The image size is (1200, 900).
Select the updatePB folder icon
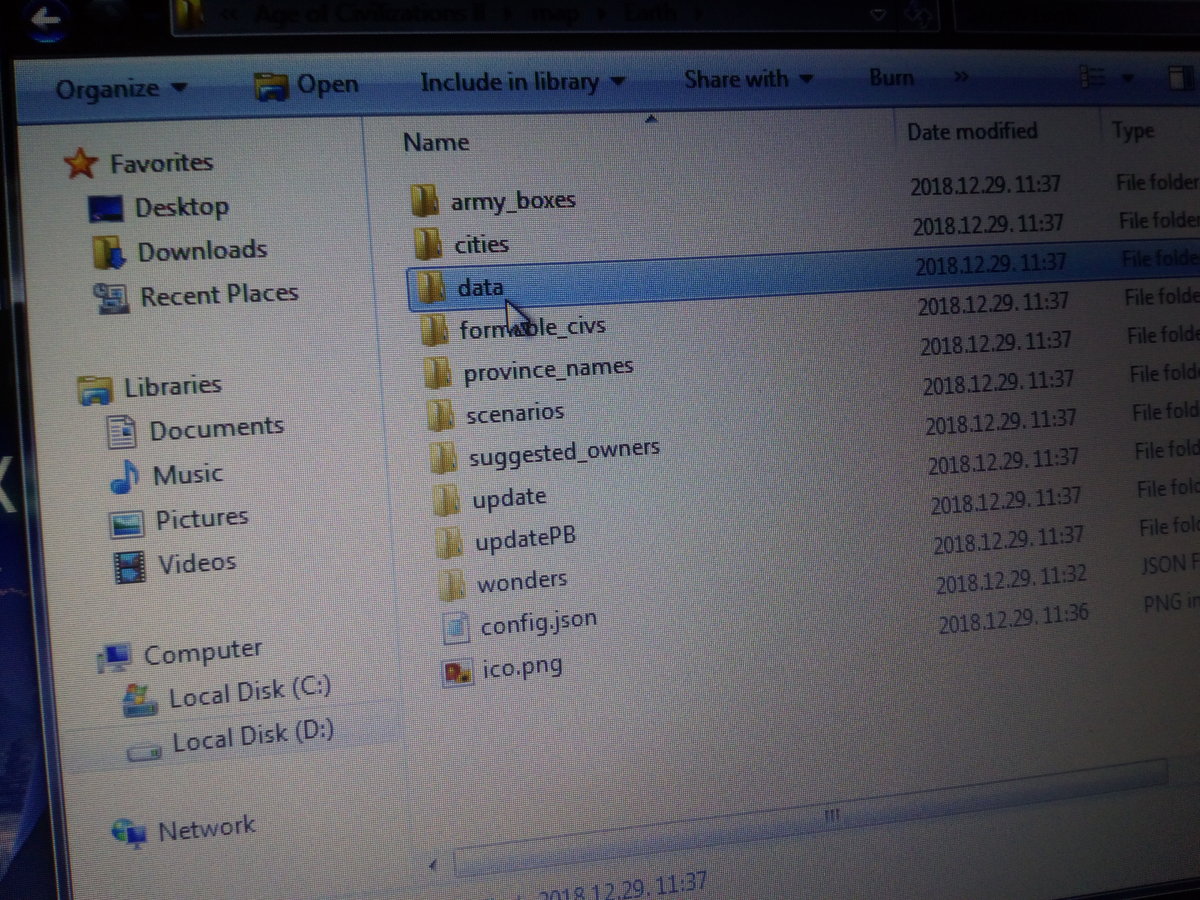(x=450, y=541)
